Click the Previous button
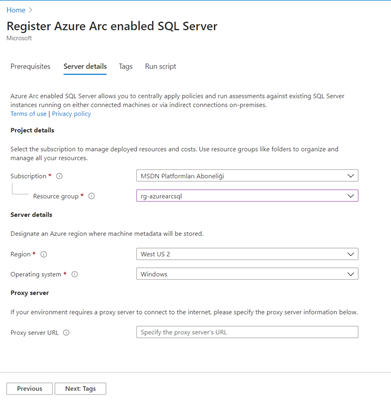The image size is (391, 402). 29,389
